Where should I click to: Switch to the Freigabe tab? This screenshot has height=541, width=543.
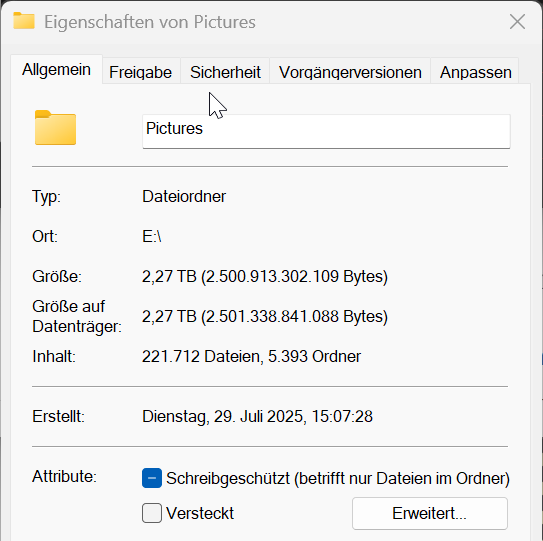(x=141, y=72)
